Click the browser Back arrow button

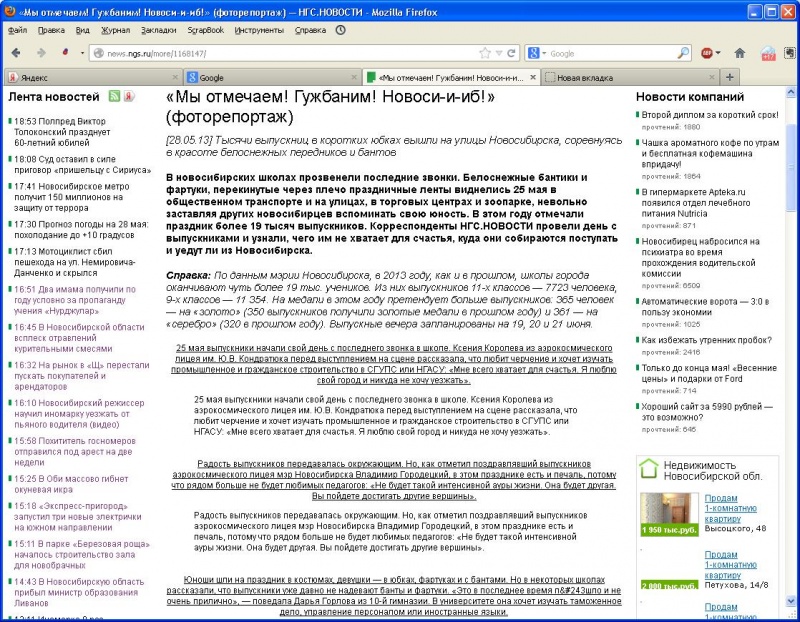(x=18, y=52)
